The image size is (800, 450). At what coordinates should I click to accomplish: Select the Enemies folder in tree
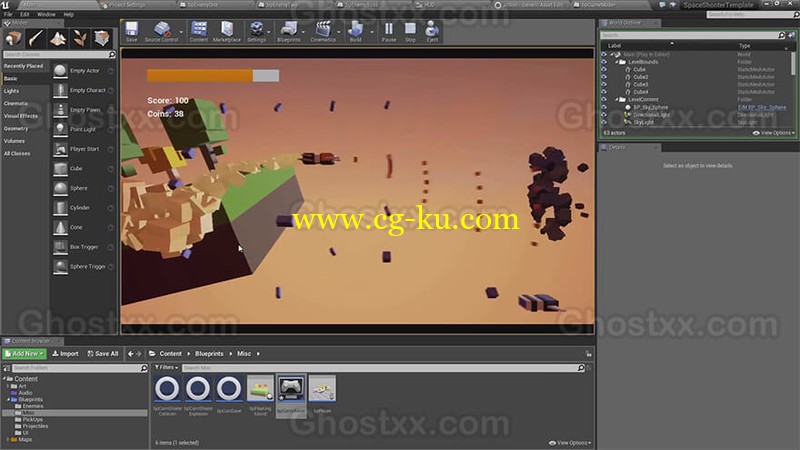pos(33,406)
